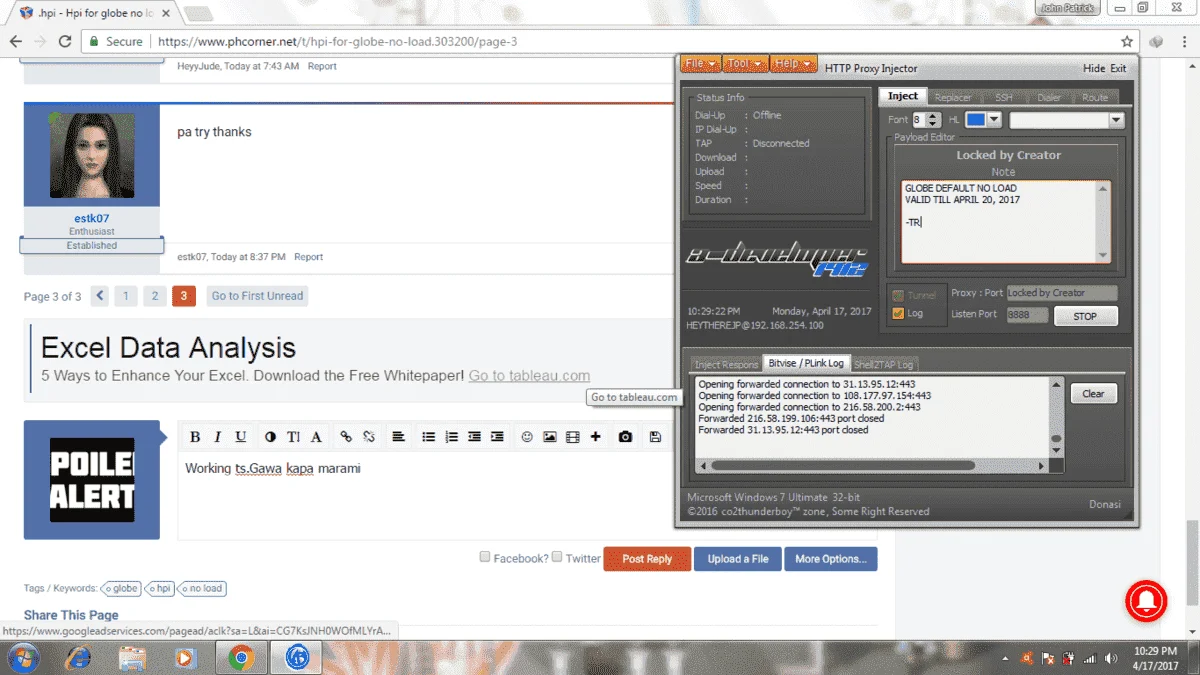The height and width of the screenshot is (675, 1200).
Task: Click the Upload a File button
Action: coord(738,559)
